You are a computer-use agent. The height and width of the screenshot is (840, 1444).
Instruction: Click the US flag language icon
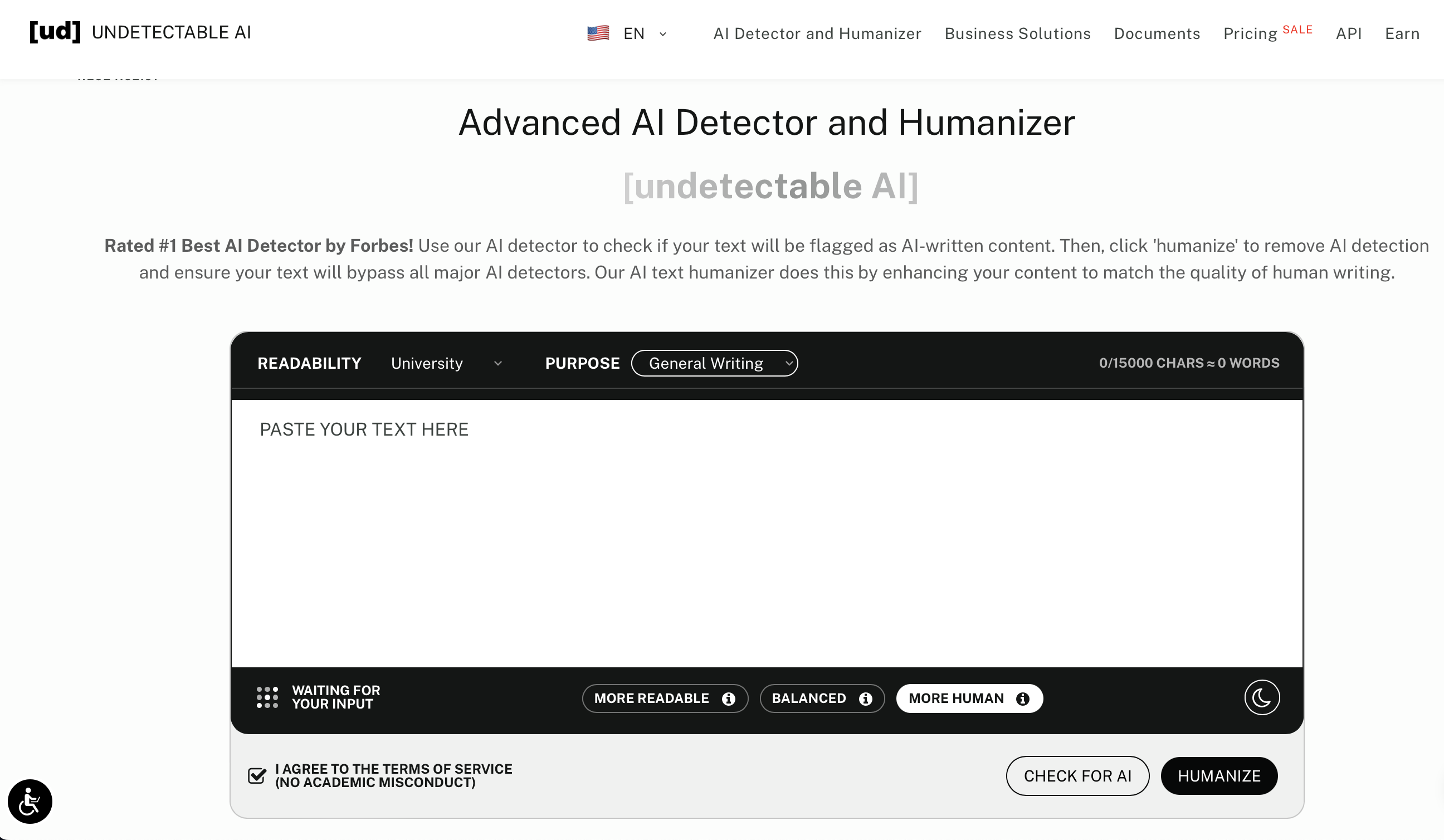pos(598,33)
